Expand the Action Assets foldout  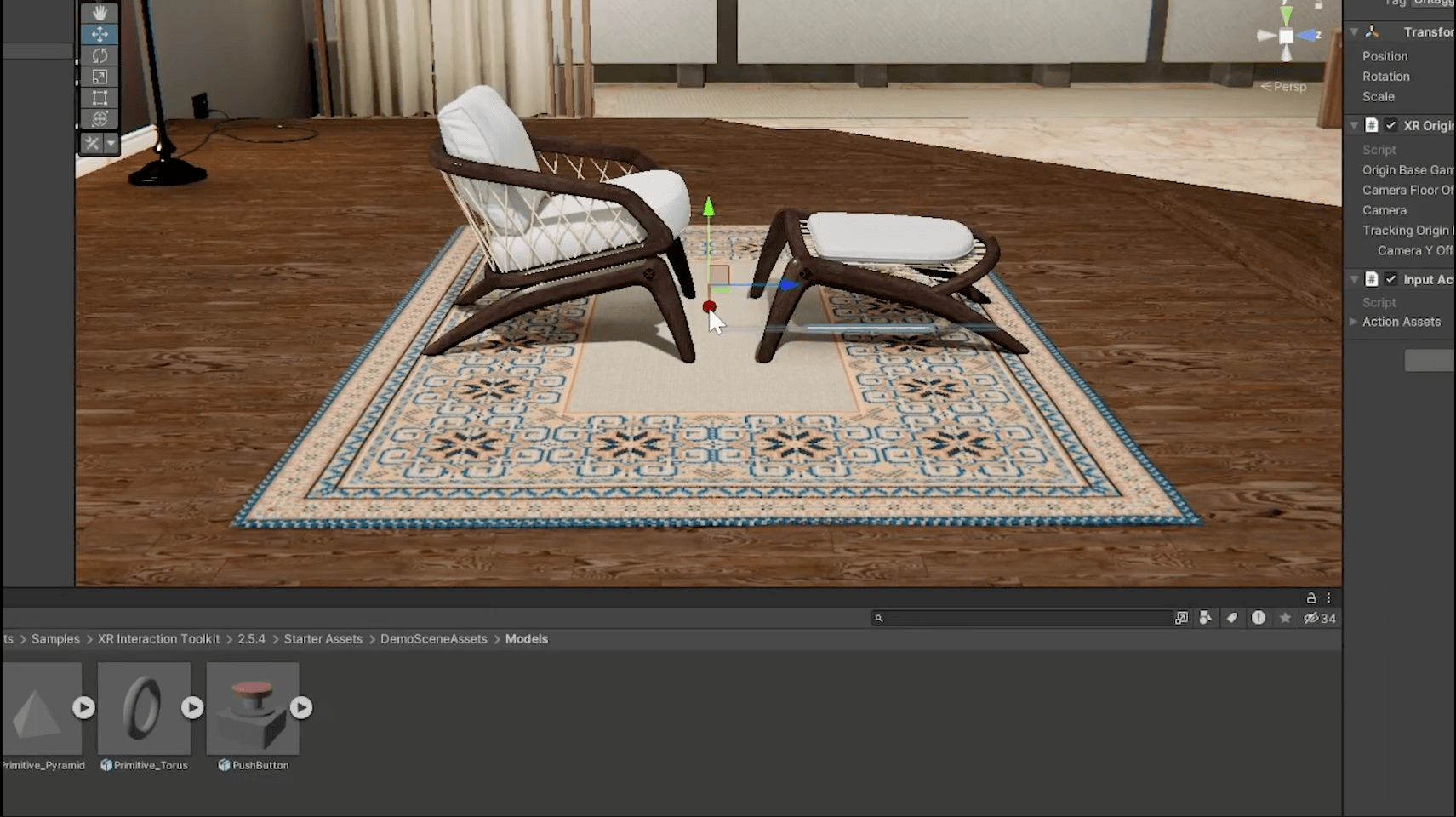(x=1355, y=322)
